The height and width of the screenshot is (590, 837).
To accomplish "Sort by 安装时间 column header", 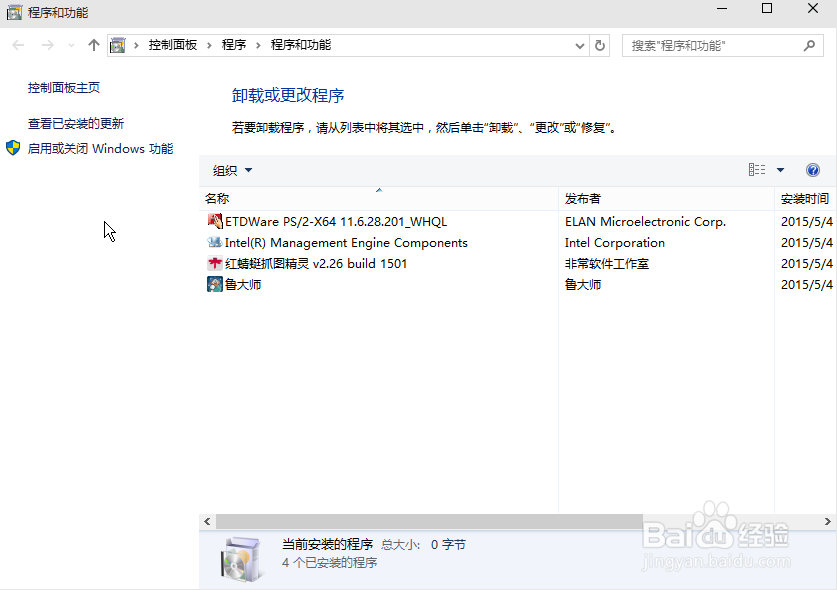I will click(805, 199).
